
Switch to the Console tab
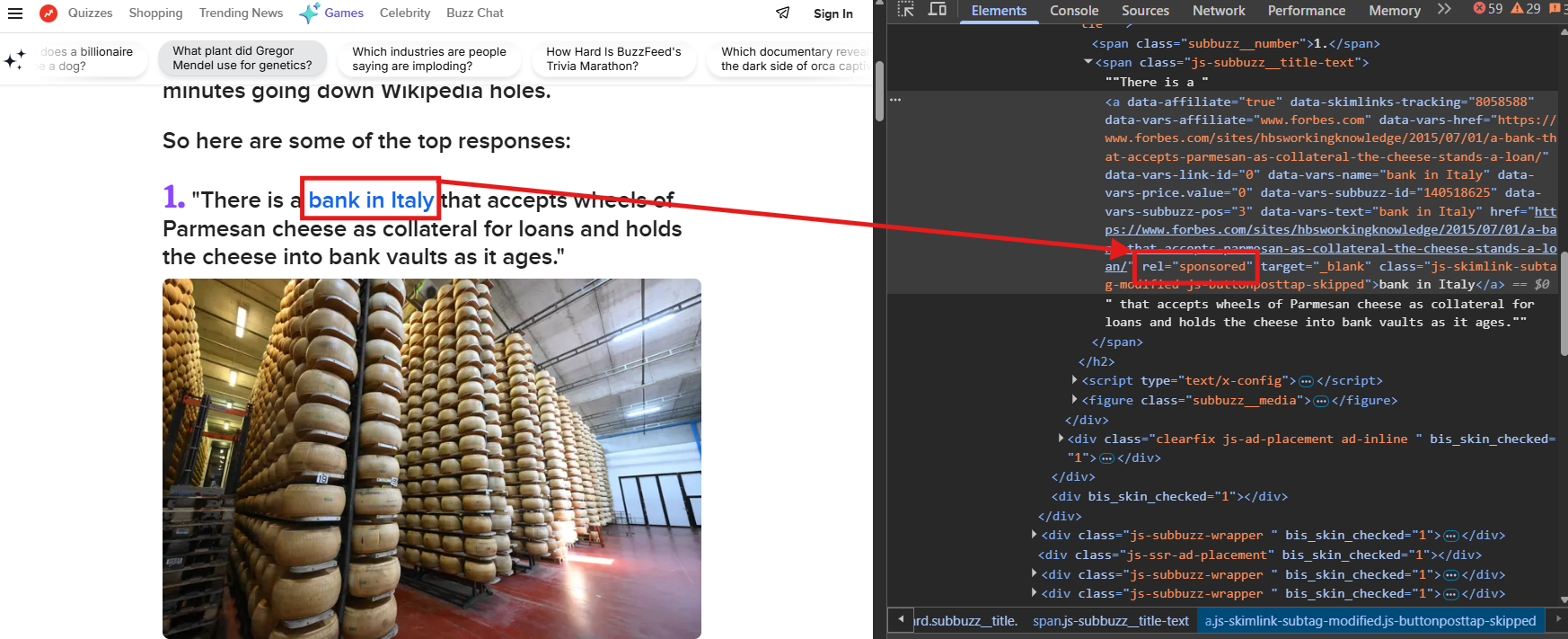(x=1074, y=11)
